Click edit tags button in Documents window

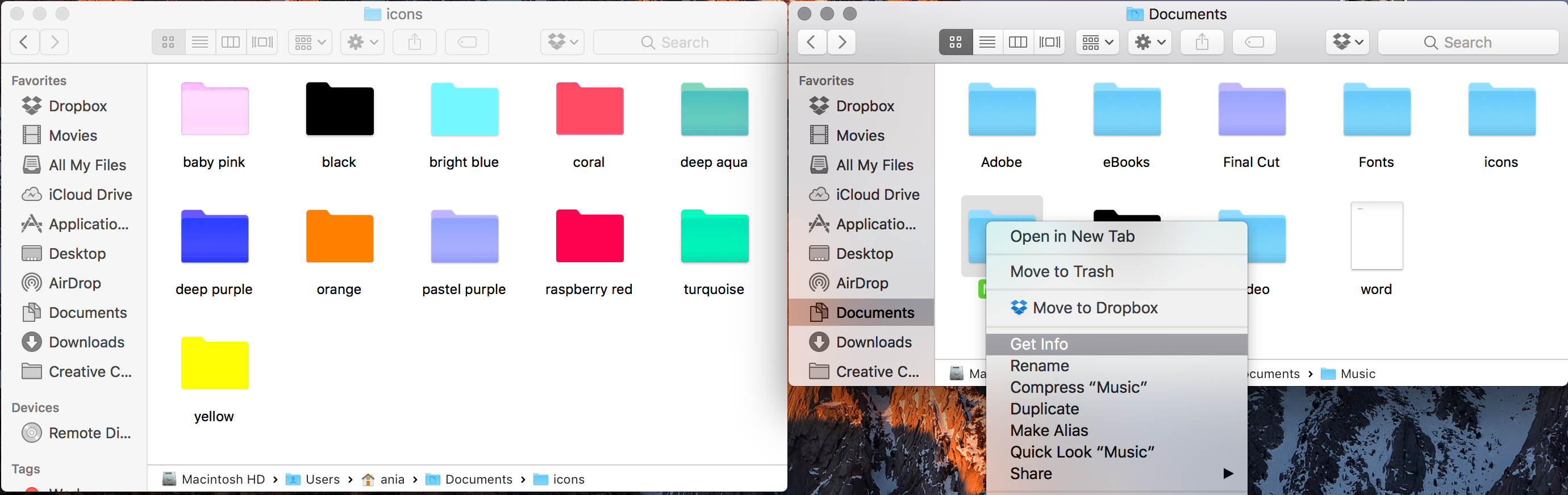[1254, 42]
